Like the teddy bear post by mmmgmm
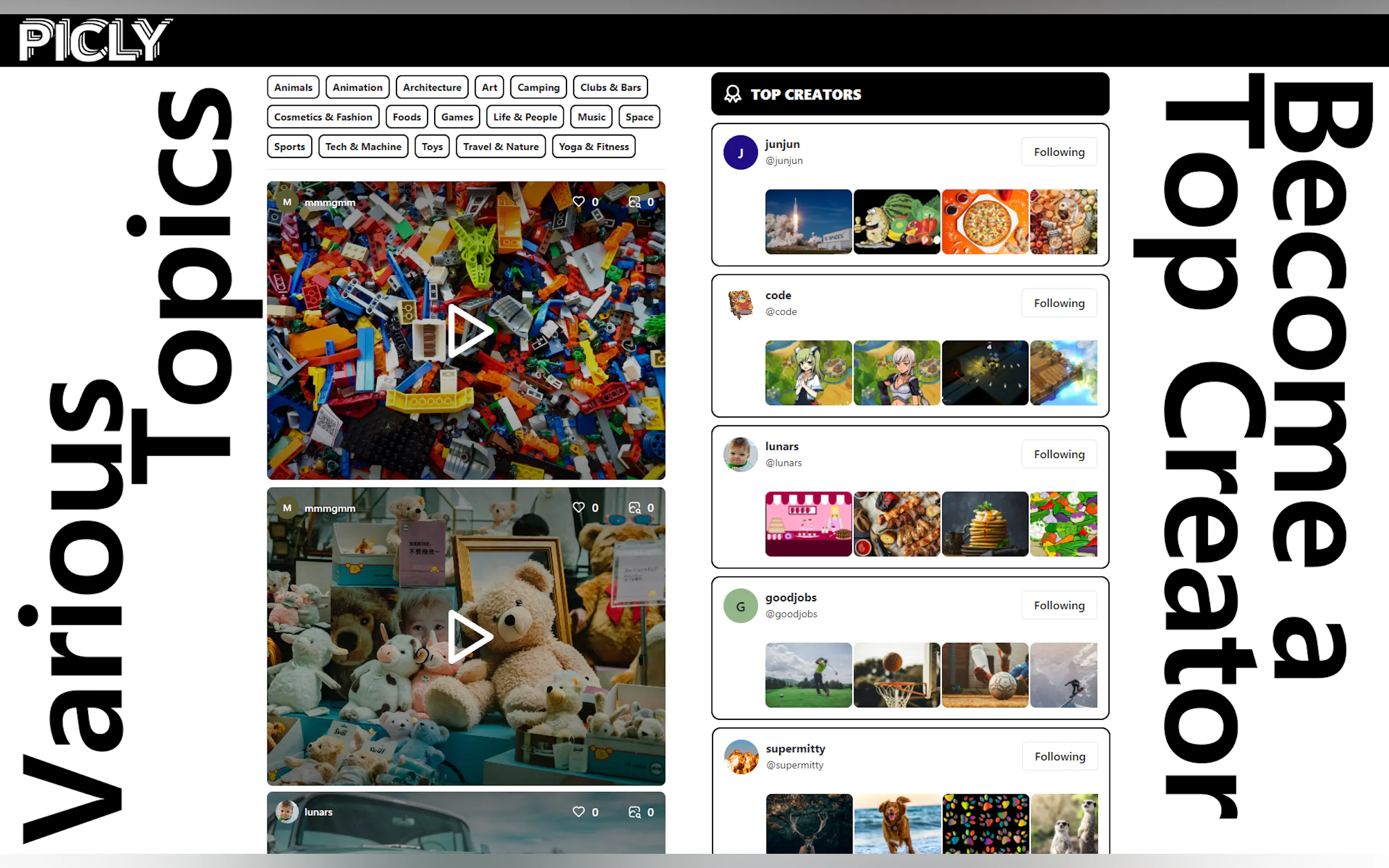This screenshot has width=1389, height=868. 579,507
